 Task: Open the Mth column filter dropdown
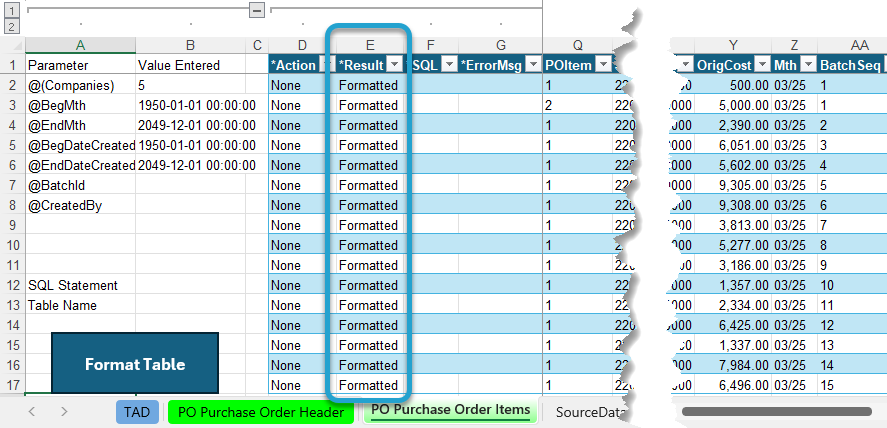pyautogui.click(x=809, y=65)
